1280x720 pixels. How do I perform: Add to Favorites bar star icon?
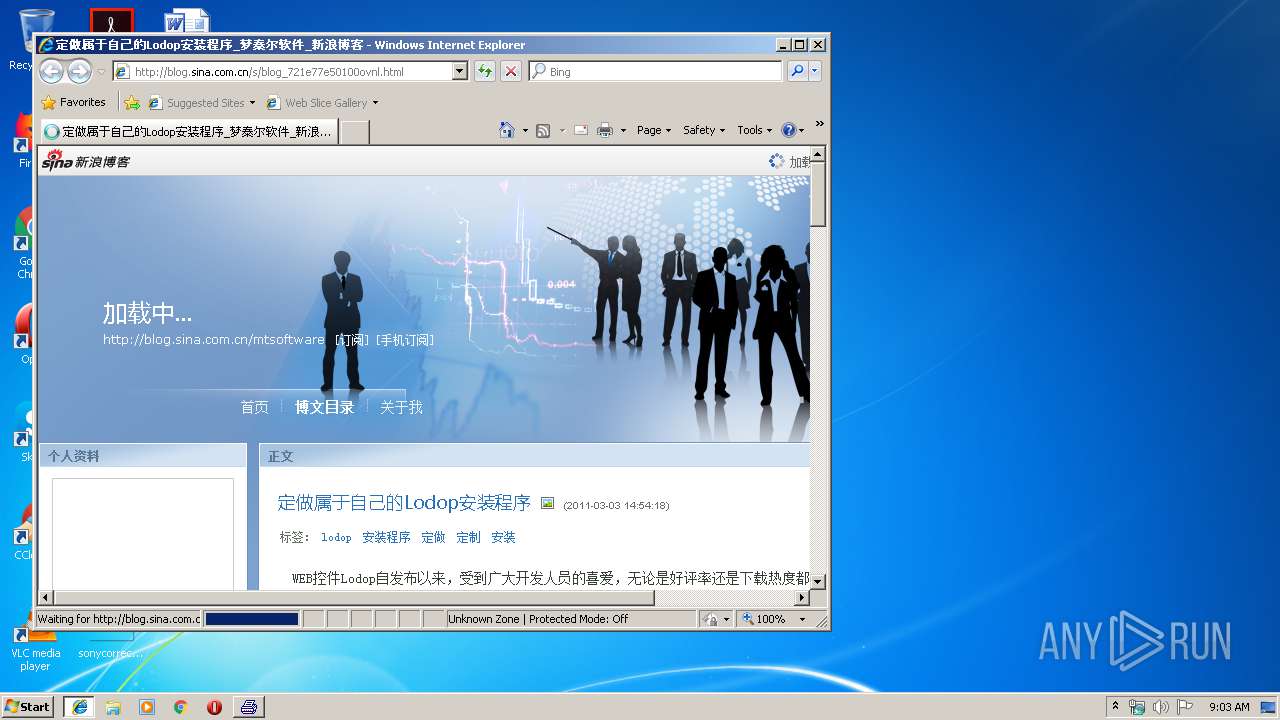click(131, 102)
